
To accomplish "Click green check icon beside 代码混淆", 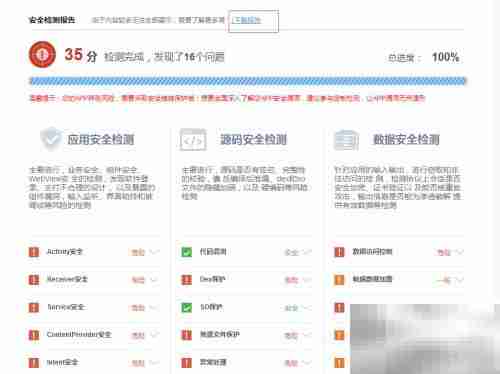I will coord(187,252).
